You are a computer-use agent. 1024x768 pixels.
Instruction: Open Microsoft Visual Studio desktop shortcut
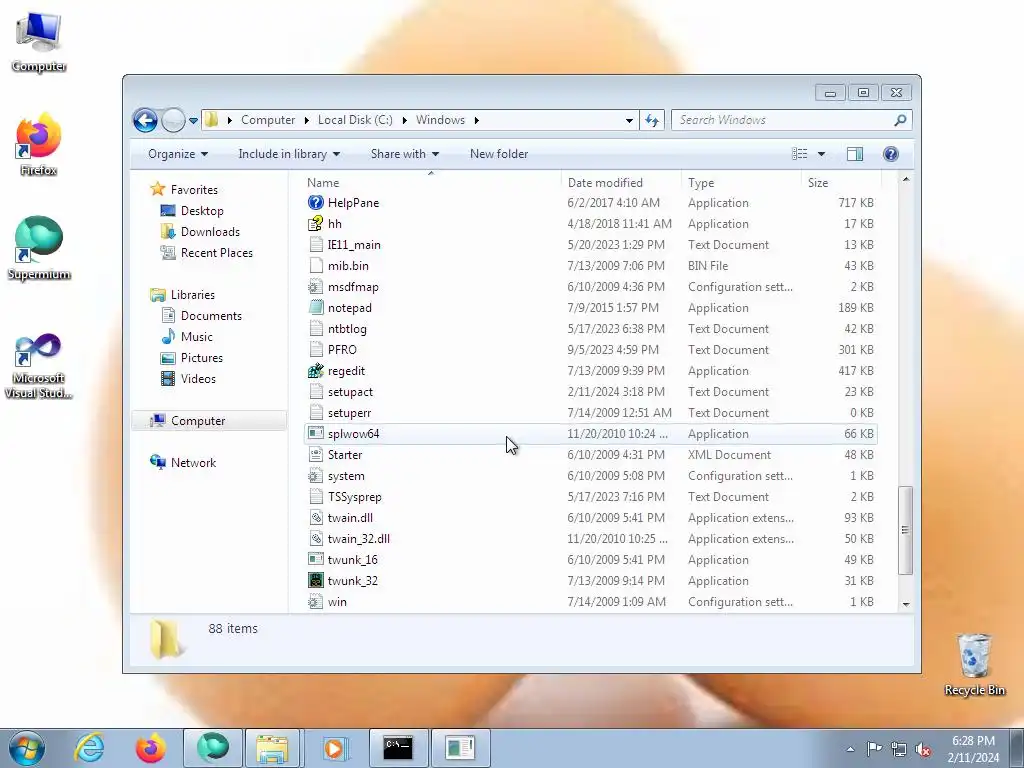[39, 366]
